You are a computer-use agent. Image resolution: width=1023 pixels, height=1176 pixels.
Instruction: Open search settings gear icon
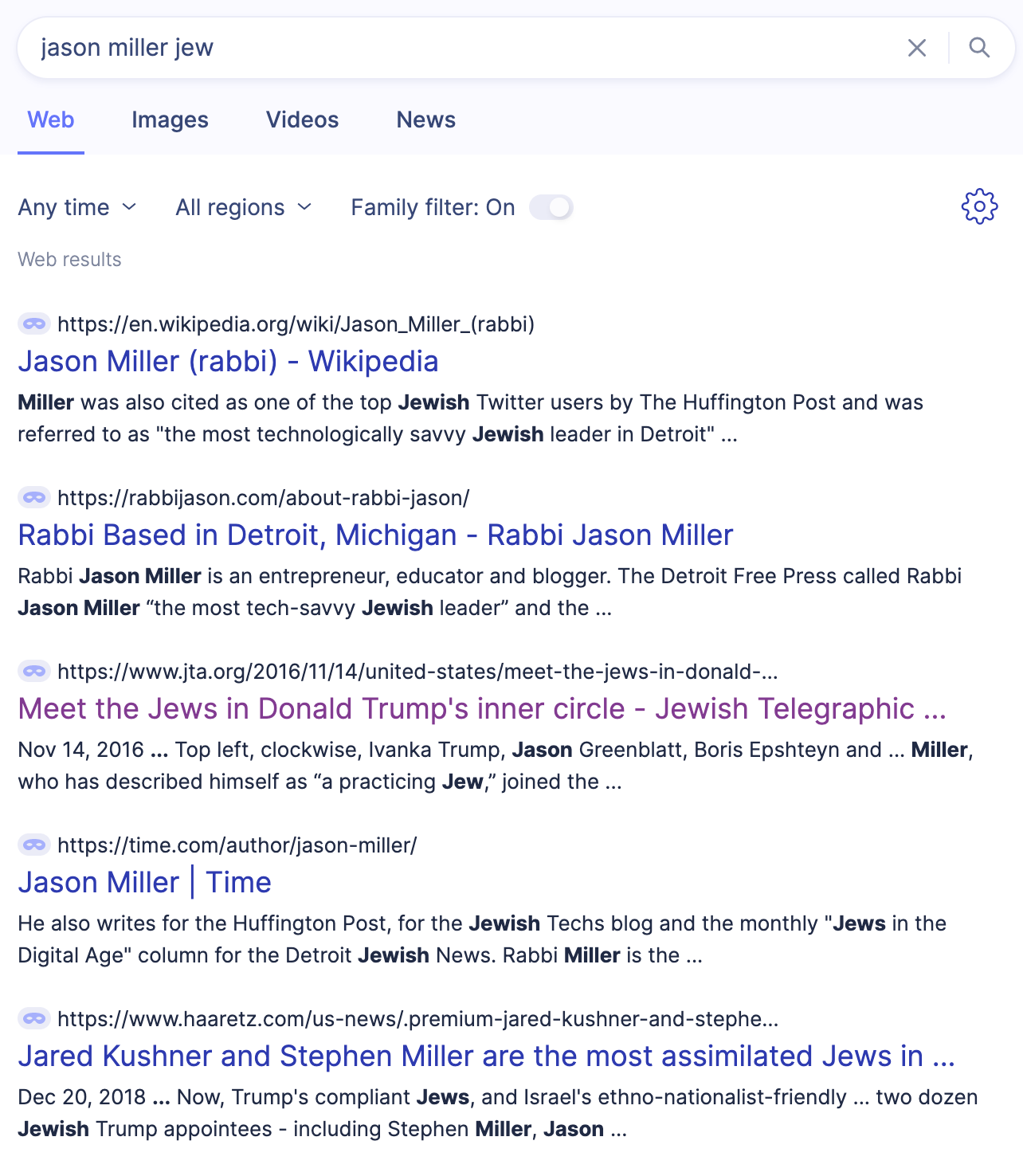[x=979, y=207]
